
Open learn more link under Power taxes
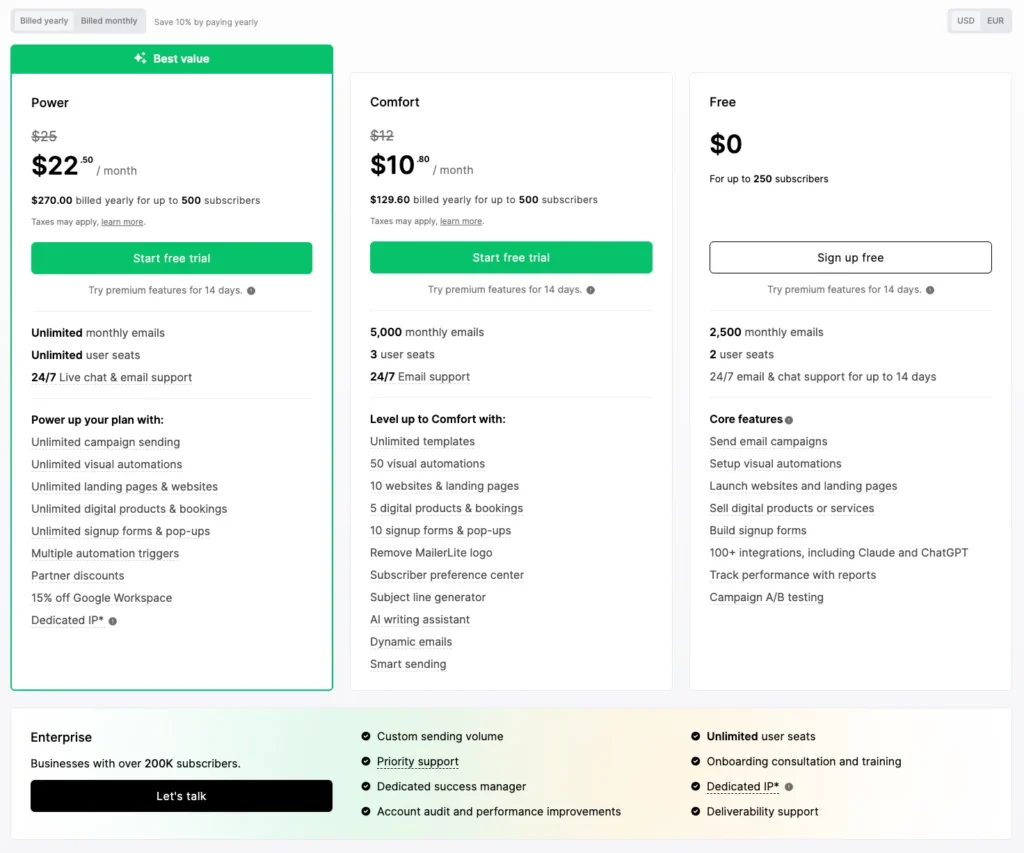coord(122,222)
